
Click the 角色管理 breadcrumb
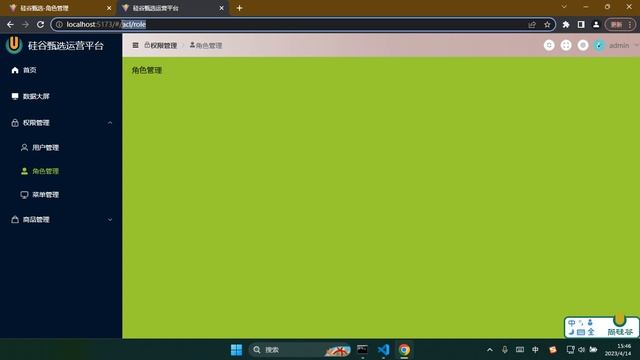click(x=206, y=45)
